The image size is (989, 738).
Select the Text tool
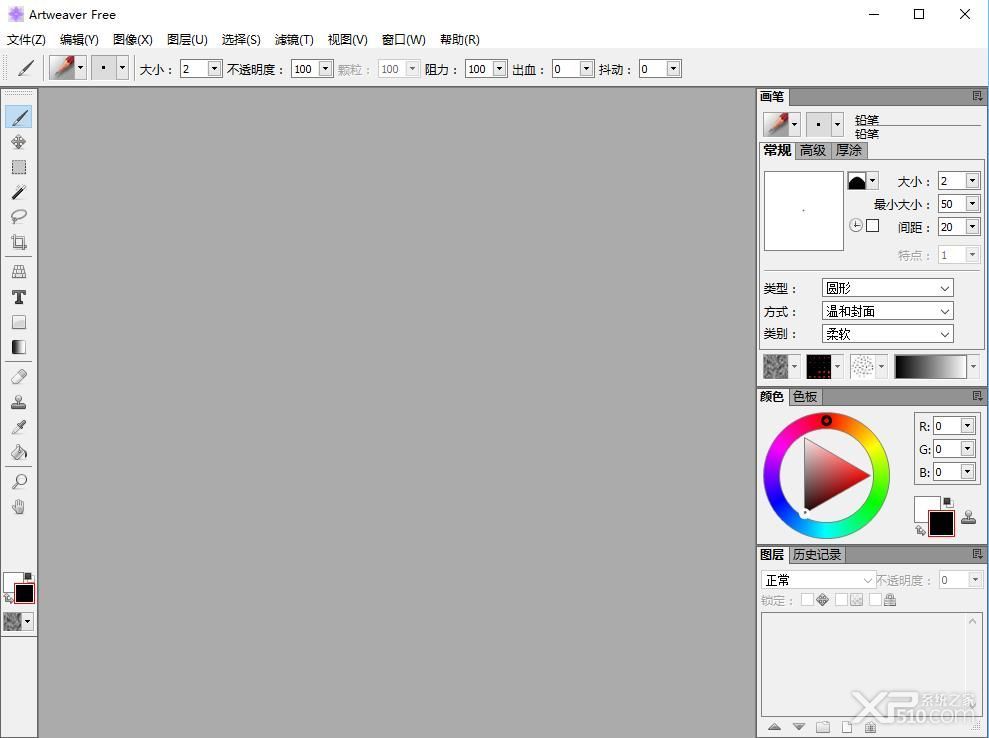pyautogui.click(x=19, y=297)
